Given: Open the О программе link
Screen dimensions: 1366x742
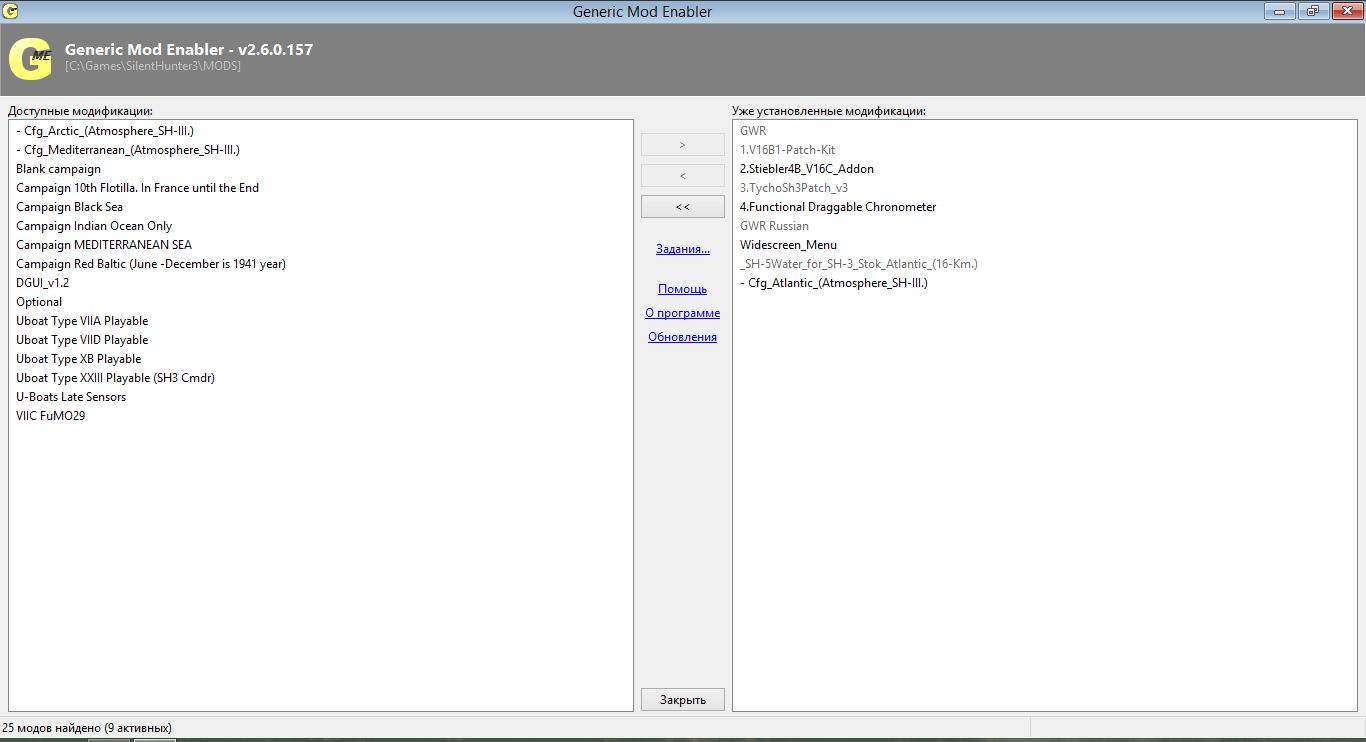Looking at the screenshot, I should click(683, 313).
